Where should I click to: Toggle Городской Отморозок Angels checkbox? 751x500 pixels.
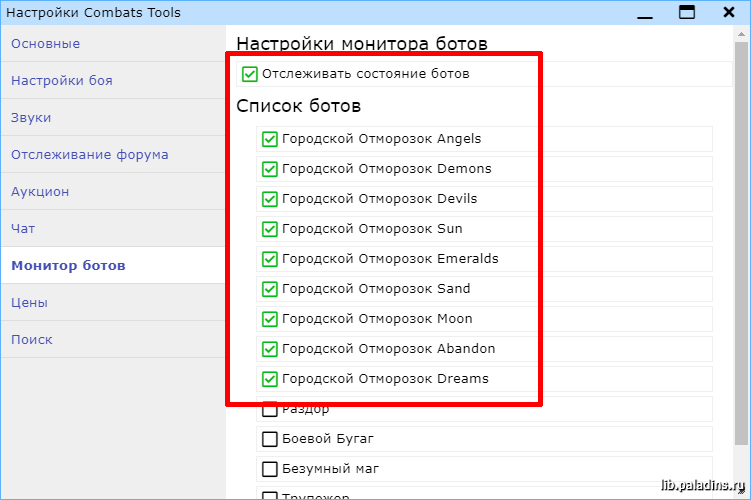tap(269, 139)
